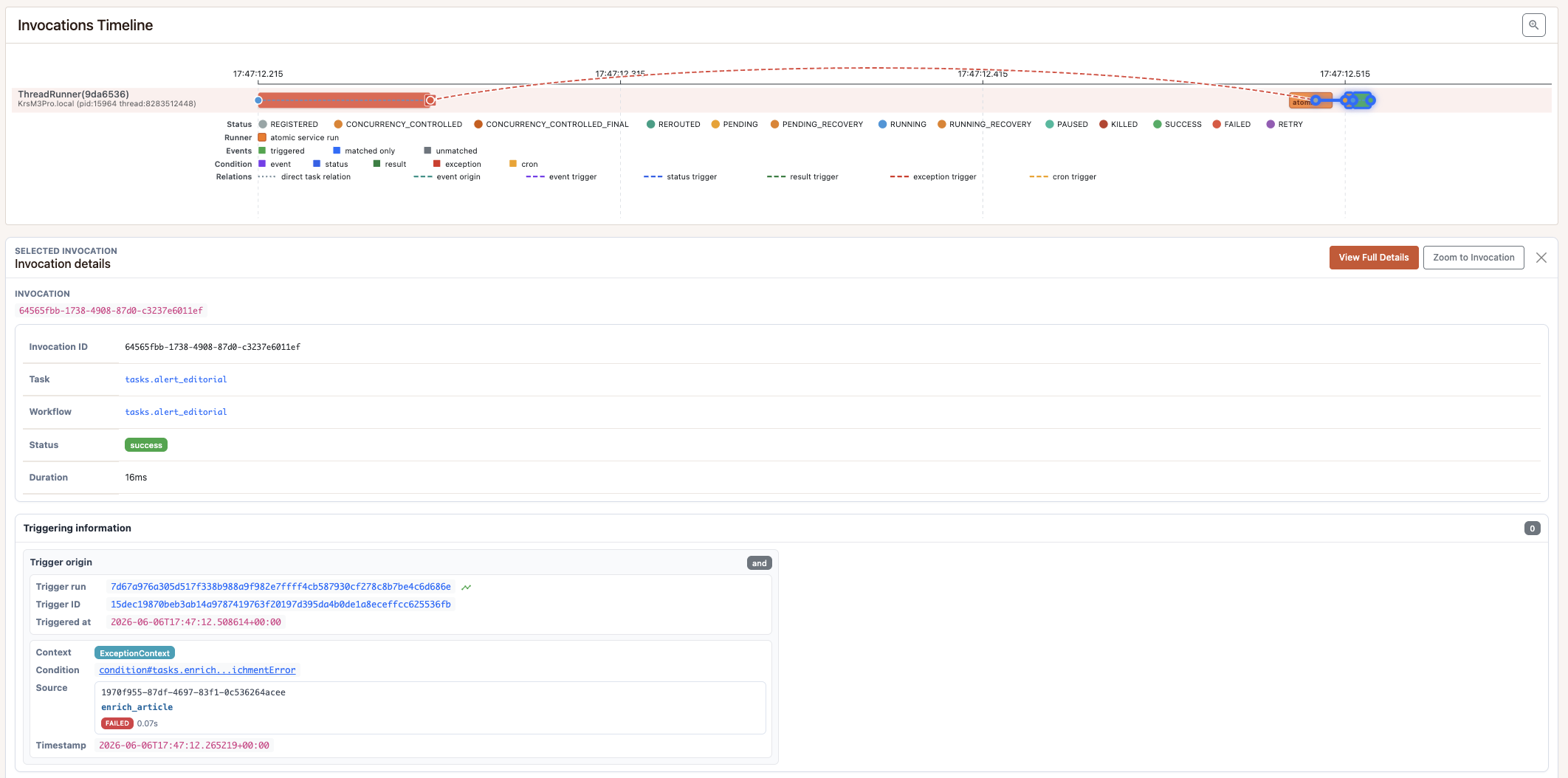Click RUNNING legend dot
The width and height of the screenshot is (1568, 778).
pyautogui.click(x=882, y=124)
